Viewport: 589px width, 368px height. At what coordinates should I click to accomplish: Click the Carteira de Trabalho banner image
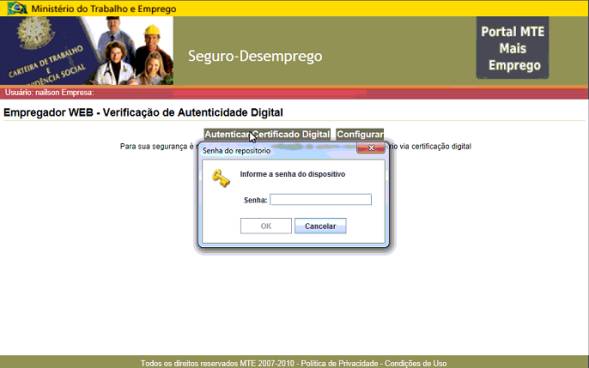pyautogui.click(x=86, y=51)
